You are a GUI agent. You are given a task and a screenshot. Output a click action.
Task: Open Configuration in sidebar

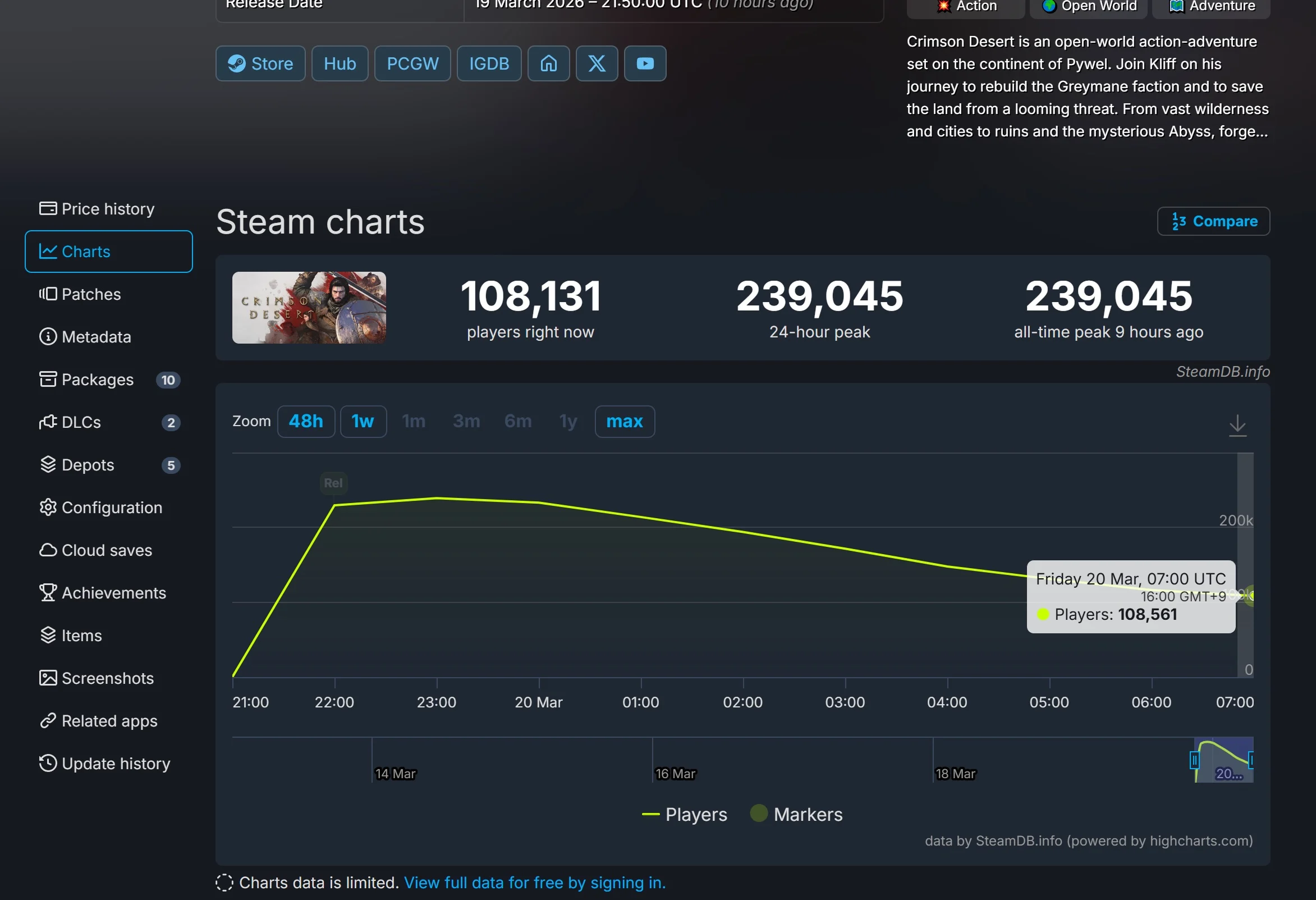click(108, 508)
